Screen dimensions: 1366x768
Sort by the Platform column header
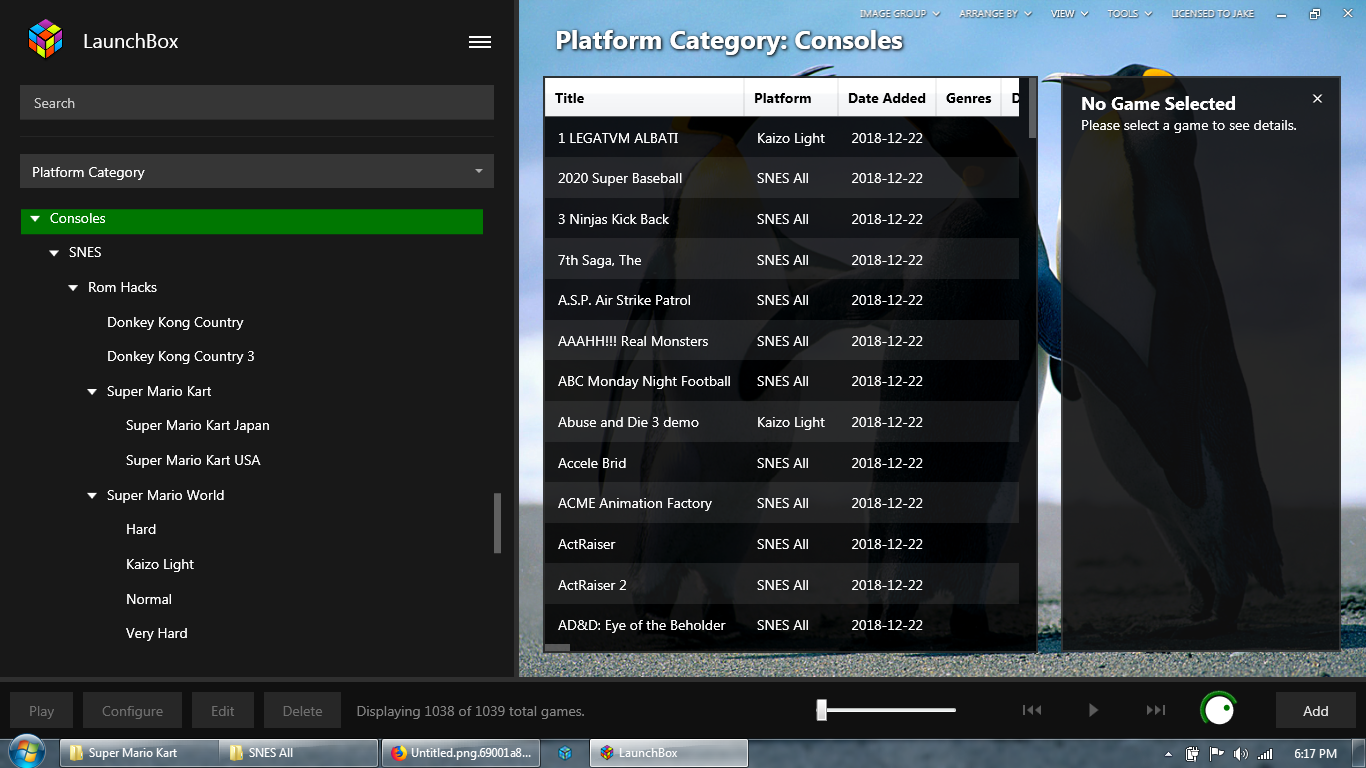(791, 98)
